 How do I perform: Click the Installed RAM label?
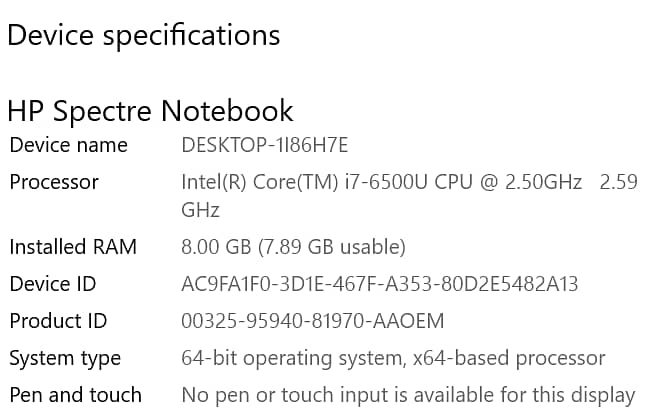click(73, 247)
